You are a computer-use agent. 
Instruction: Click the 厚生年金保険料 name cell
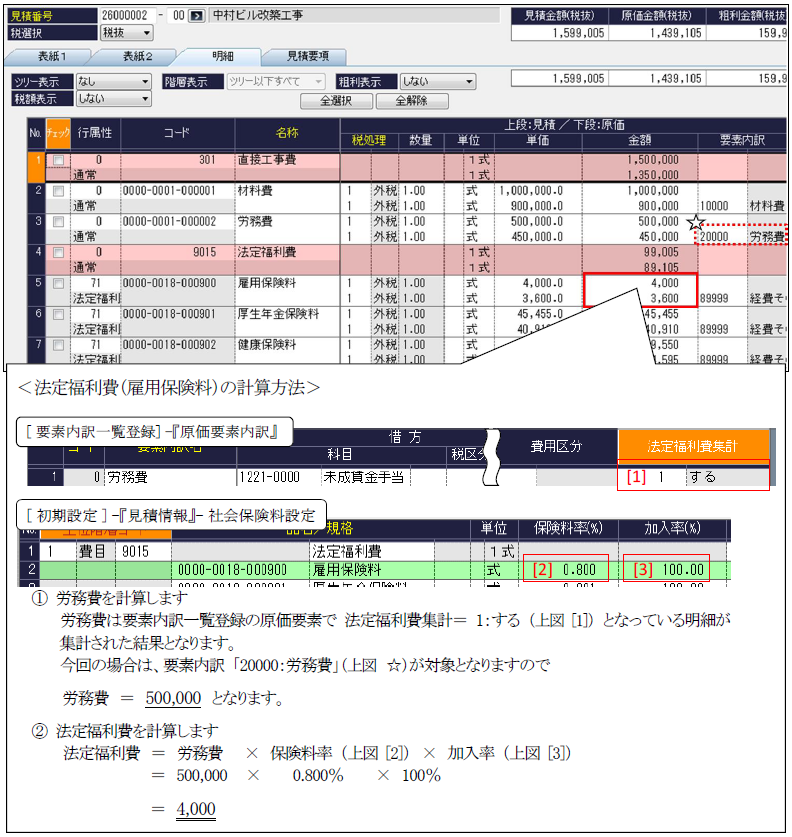tap(287, 314)
